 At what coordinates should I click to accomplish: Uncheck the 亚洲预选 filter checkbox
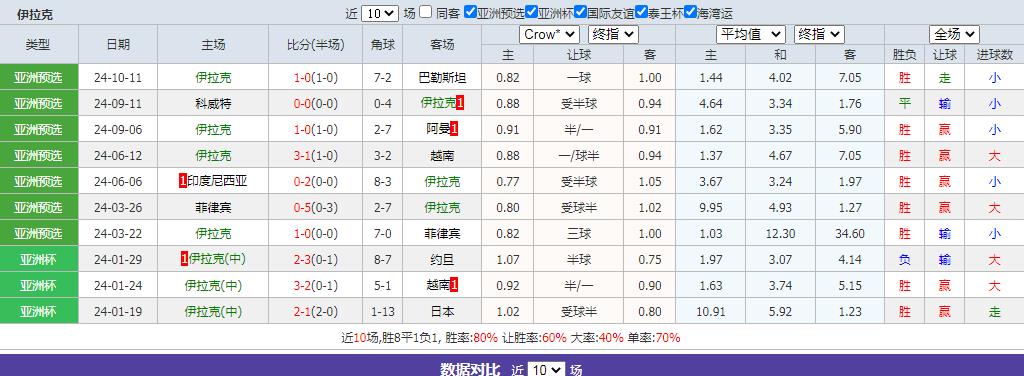pyautogui.click(x=470, y=12)
